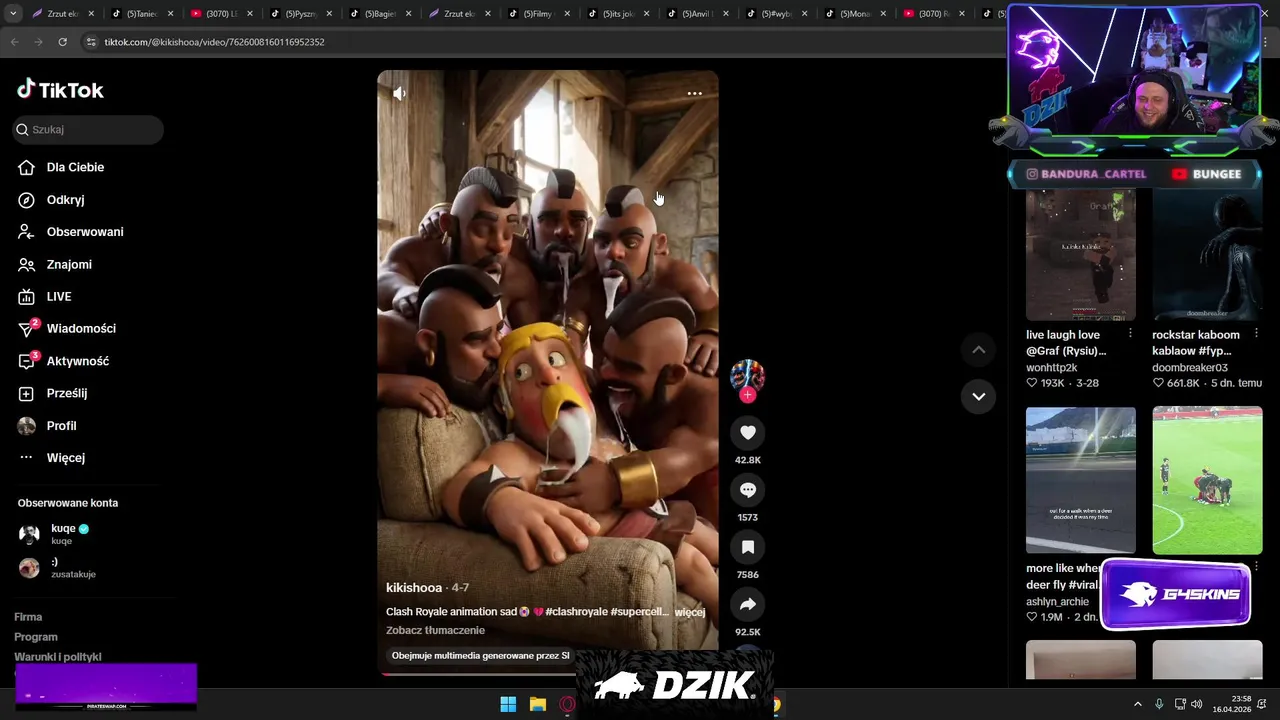Close the (5)Anvil tab

(x=727, y=14)
